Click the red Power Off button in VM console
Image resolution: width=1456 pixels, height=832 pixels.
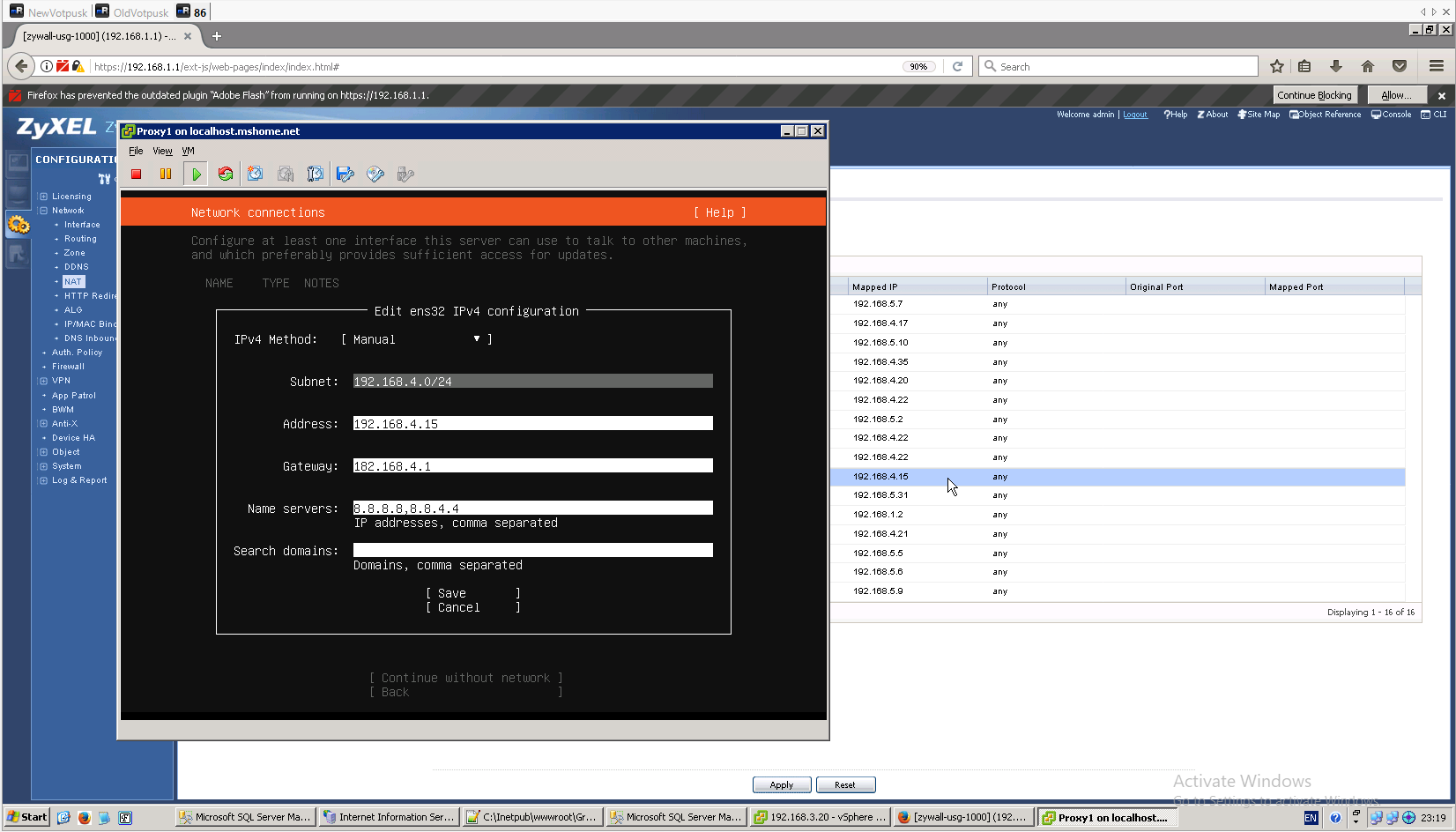click(137, 175)
